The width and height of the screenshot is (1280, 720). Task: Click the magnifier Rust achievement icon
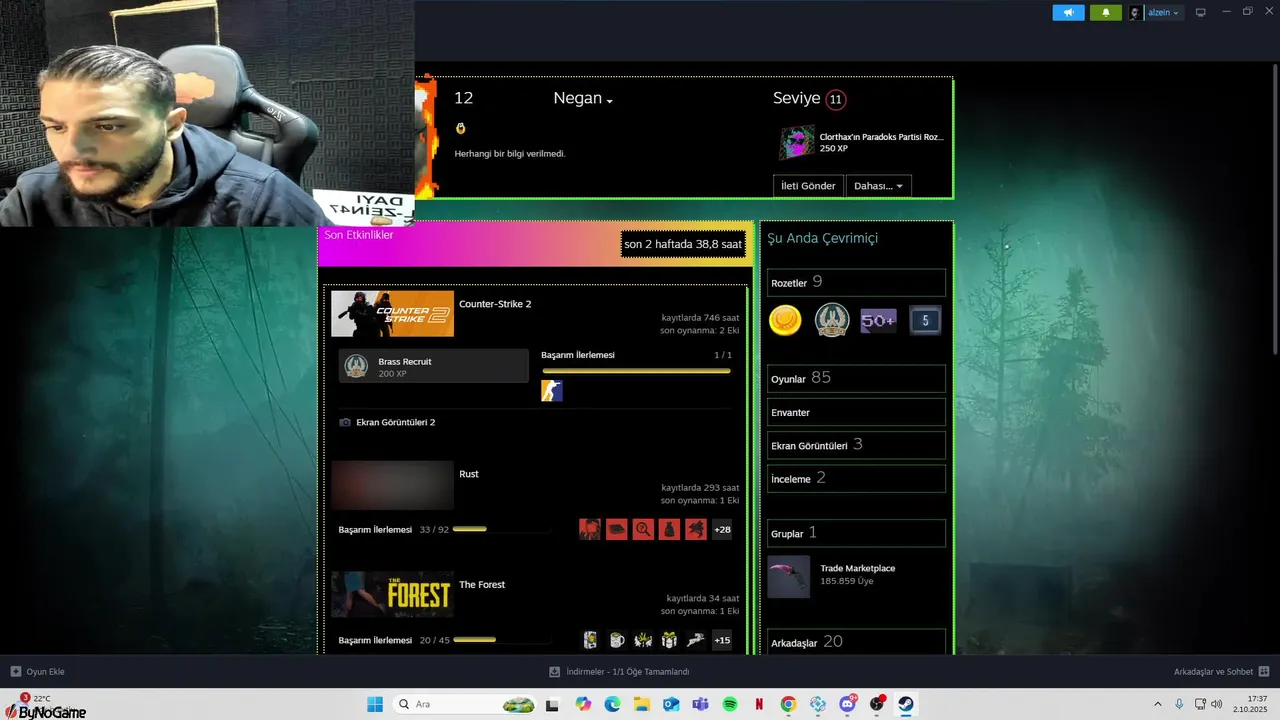pyautogui.click(x=643, y=529)
